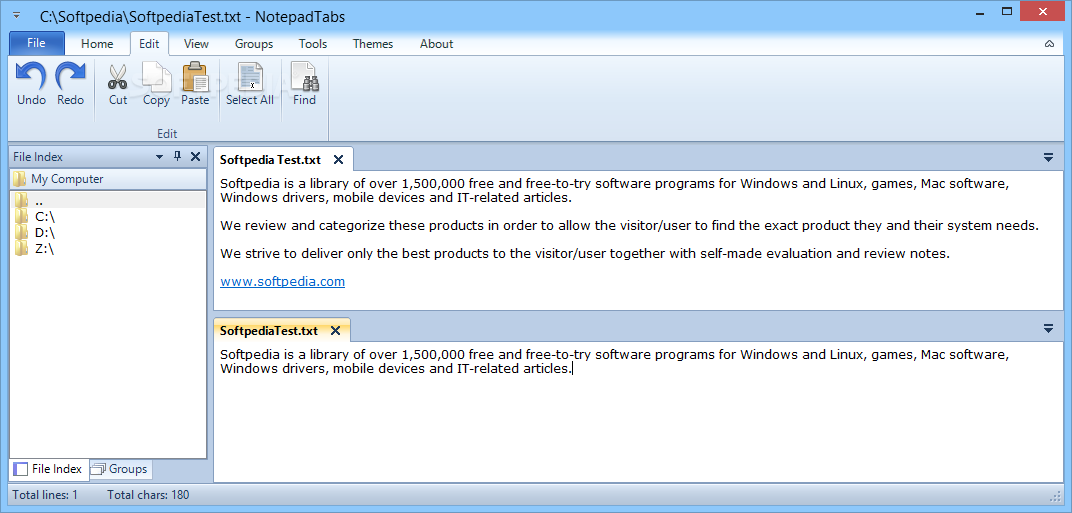Viewport: 1072px width, 513px height.
Task: Click the Select All icon
Action: [250, 77]
